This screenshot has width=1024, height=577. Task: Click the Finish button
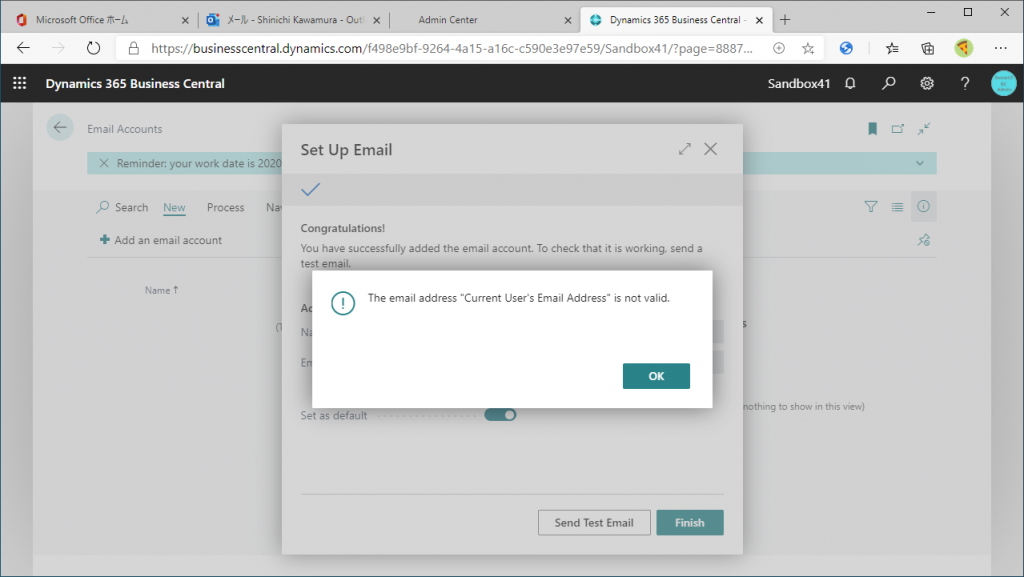(690, 523)
